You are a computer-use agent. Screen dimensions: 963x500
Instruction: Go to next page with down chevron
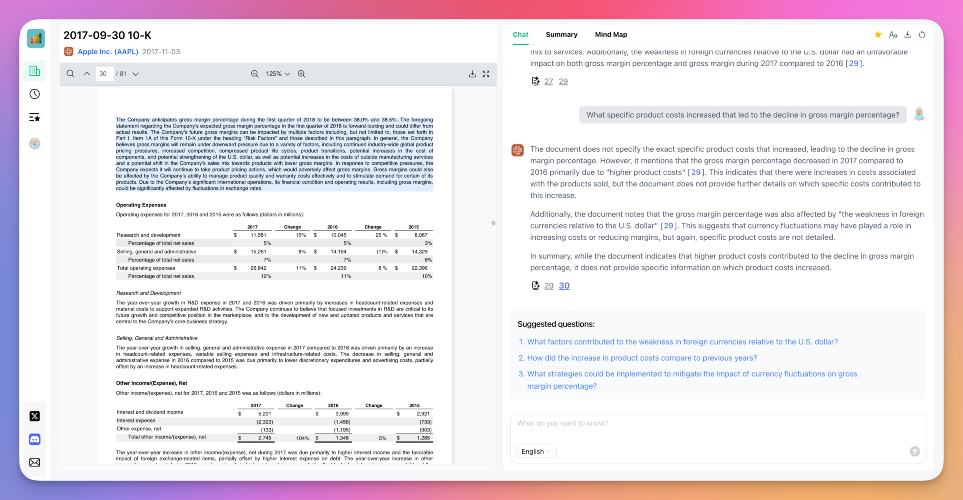(x=136, y=74)
